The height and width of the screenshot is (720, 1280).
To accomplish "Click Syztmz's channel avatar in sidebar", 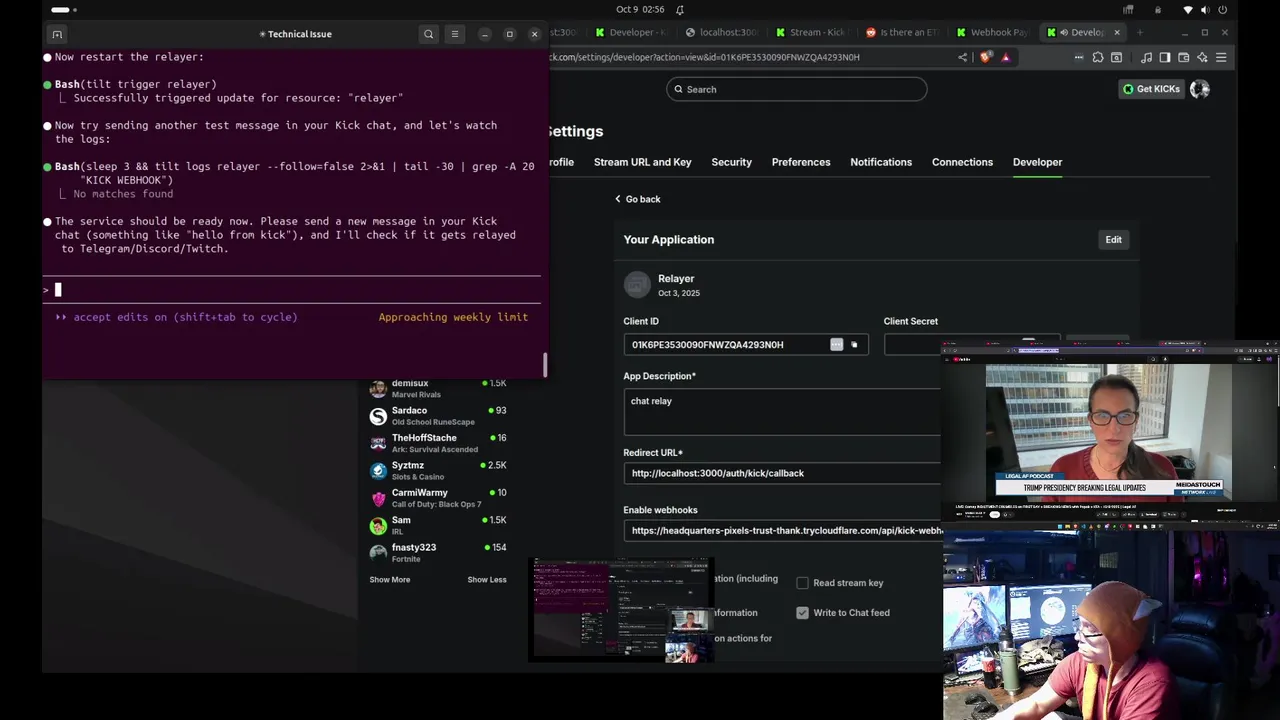I will (x=378, y=471).
